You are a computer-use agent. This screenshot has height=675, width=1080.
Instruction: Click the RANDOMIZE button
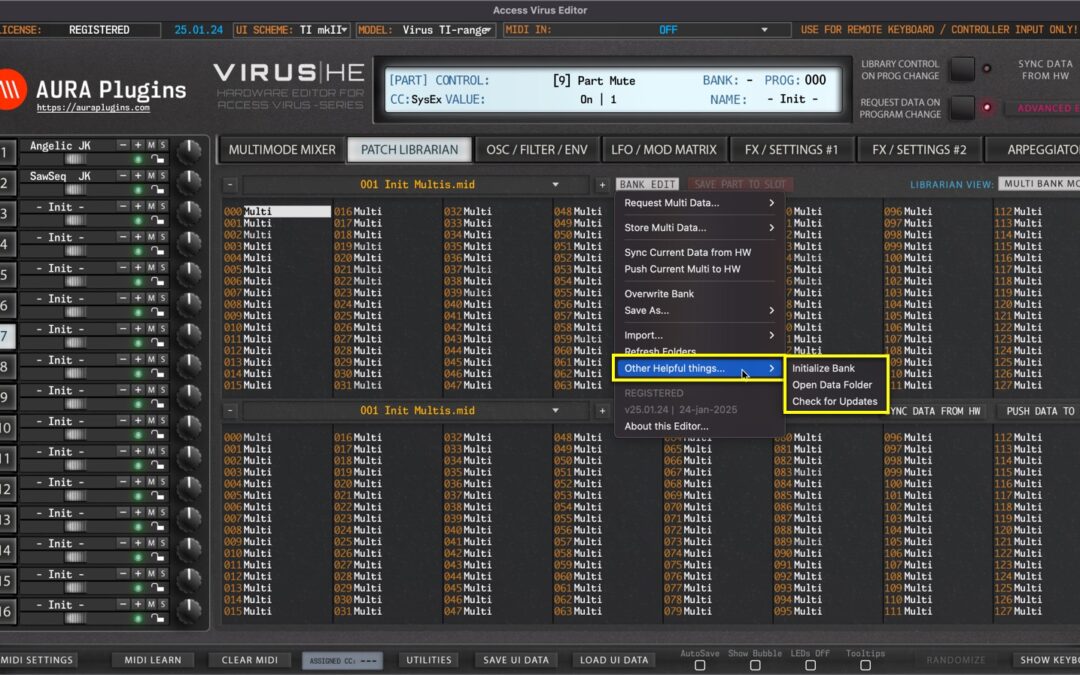click(955, 659)
